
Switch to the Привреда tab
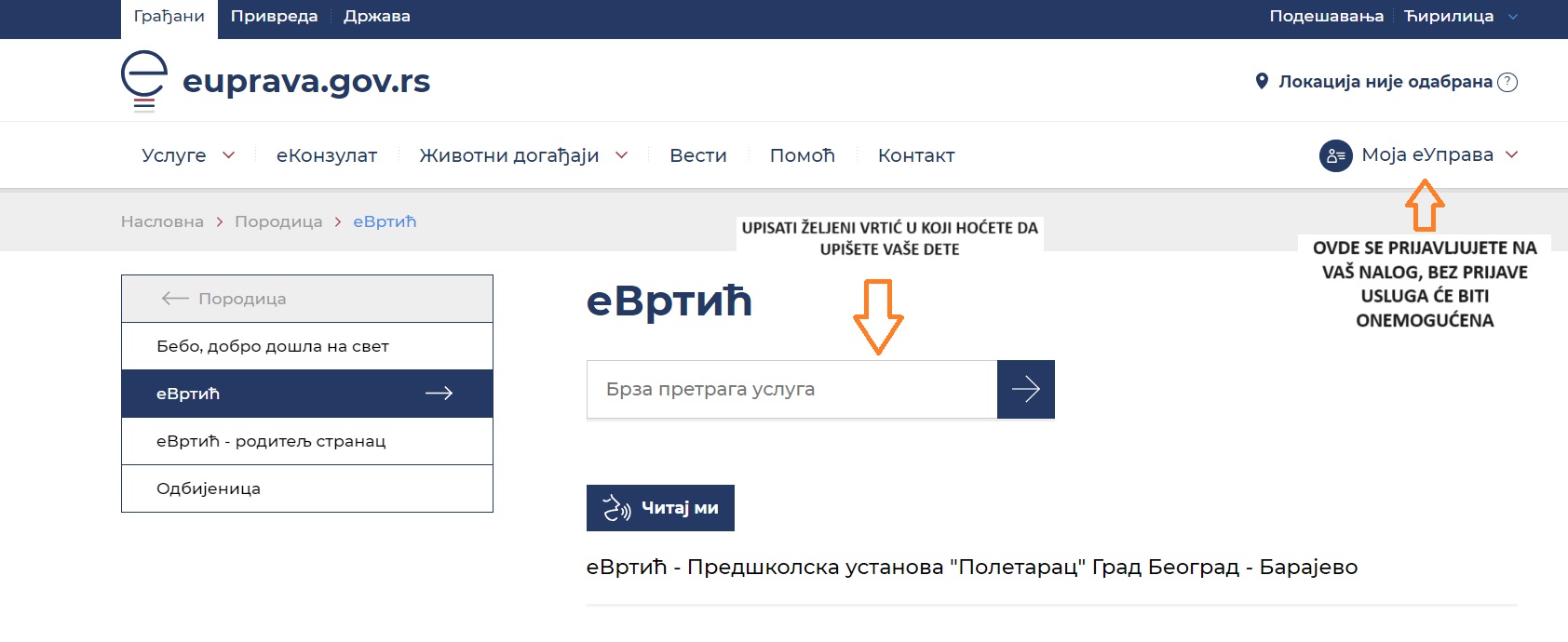point(274,16)
